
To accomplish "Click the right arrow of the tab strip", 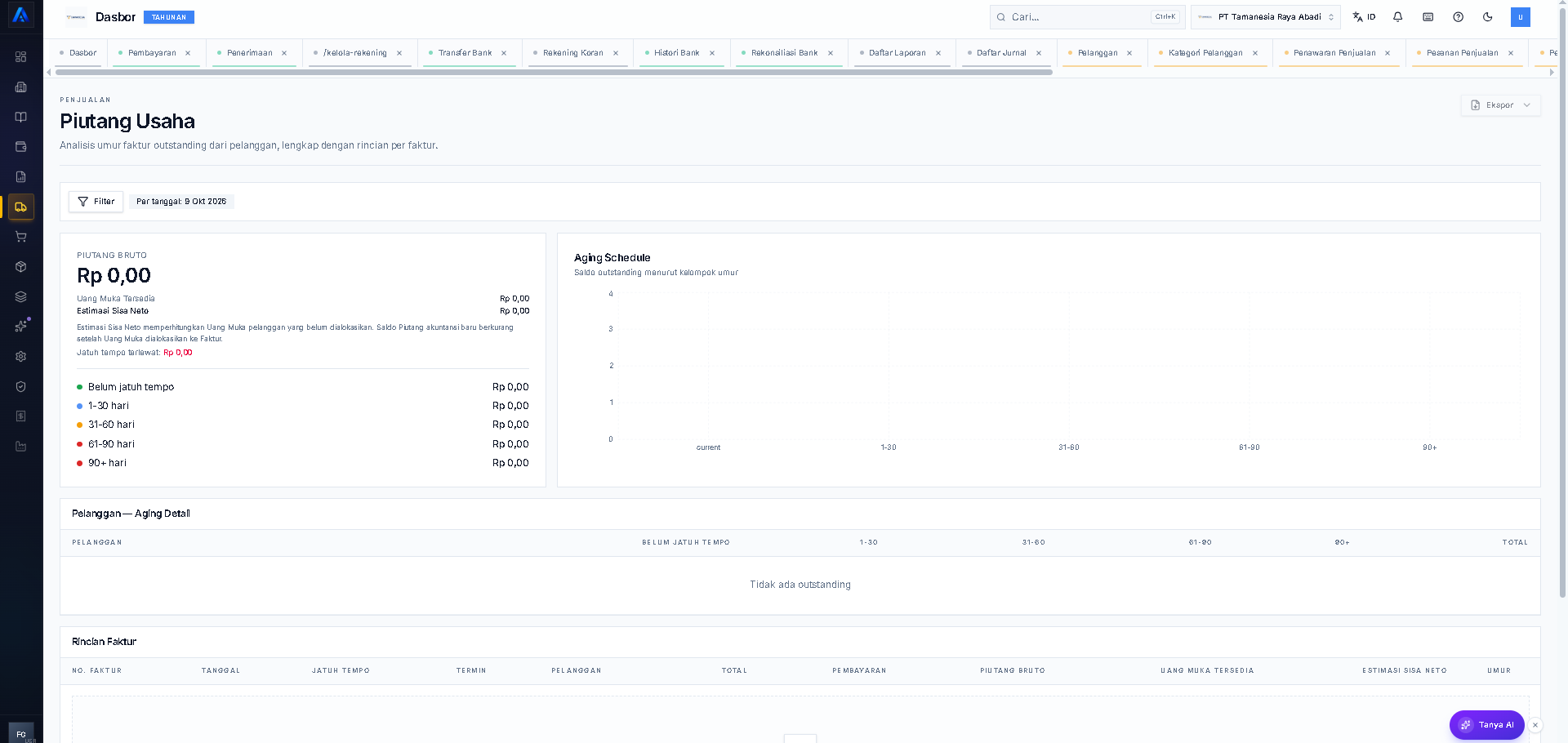I will tap(1552, 73).
